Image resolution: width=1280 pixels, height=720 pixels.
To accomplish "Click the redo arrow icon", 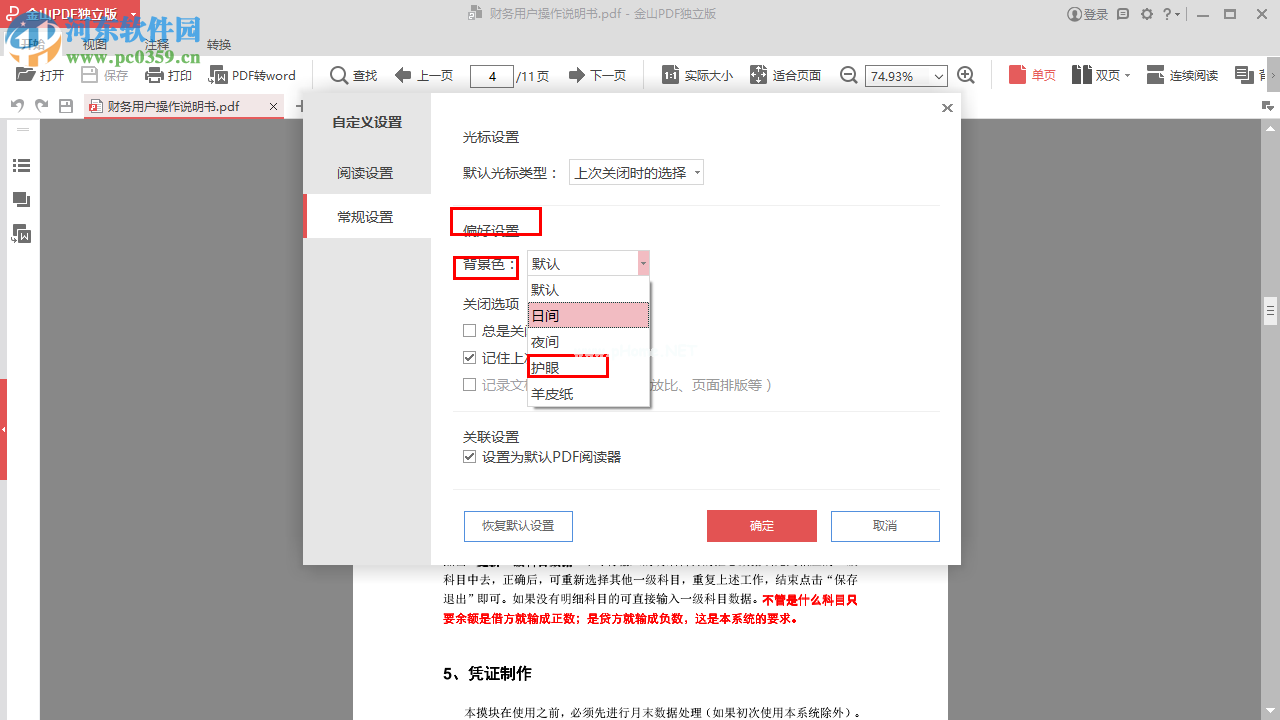I will (x=41, y=105).
